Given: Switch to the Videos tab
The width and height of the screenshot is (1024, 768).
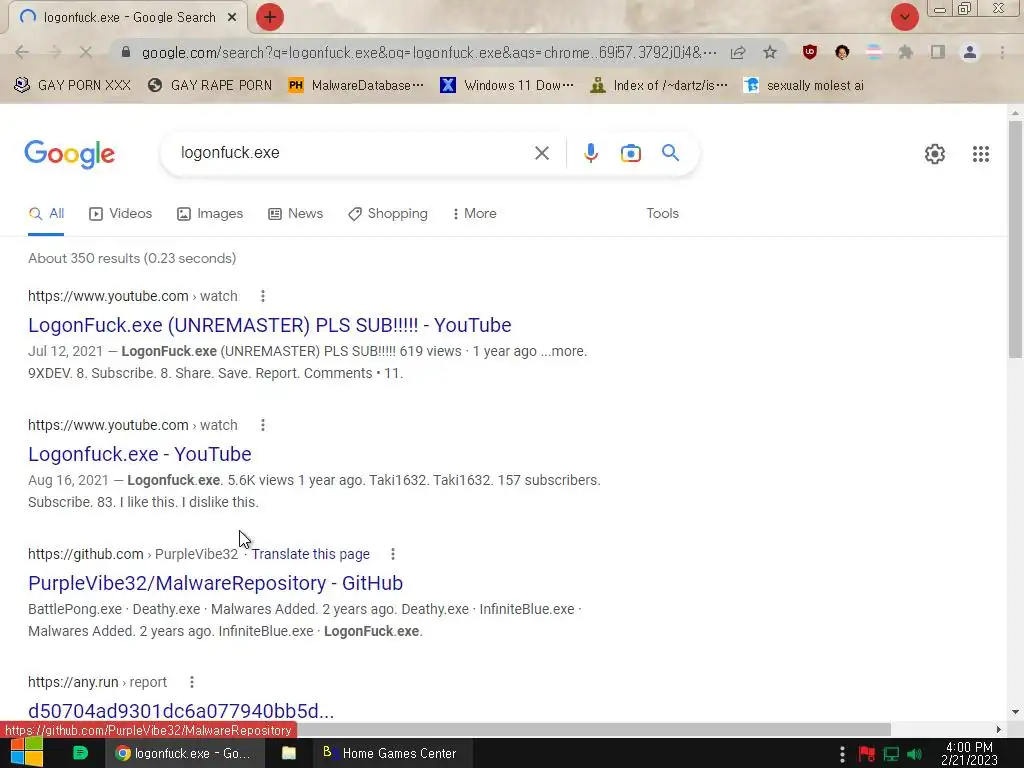Looking at the screenshot, I should tap(120, 214).
